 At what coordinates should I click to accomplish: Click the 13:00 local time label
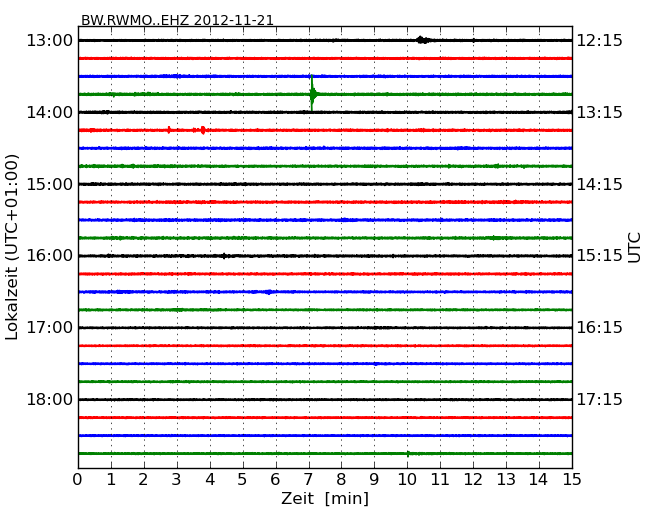pos(49,41)
